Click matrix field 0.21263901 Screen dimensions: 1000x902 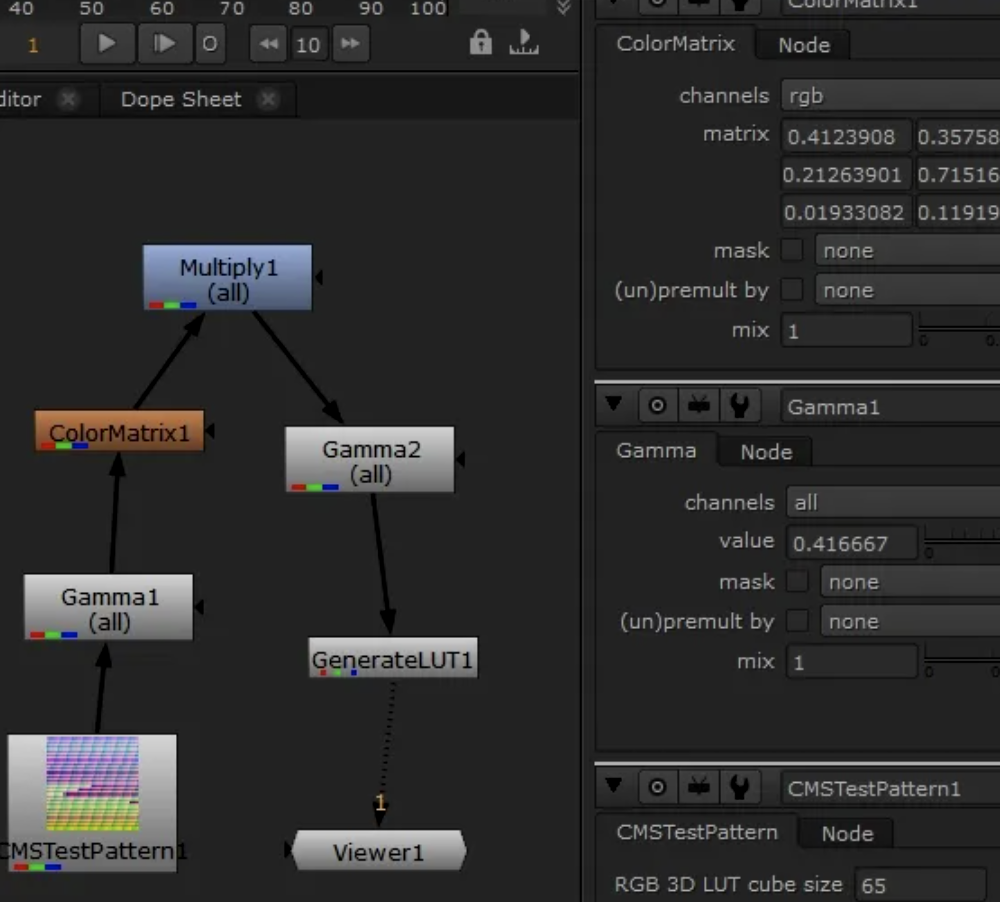(x=846, y=175)
